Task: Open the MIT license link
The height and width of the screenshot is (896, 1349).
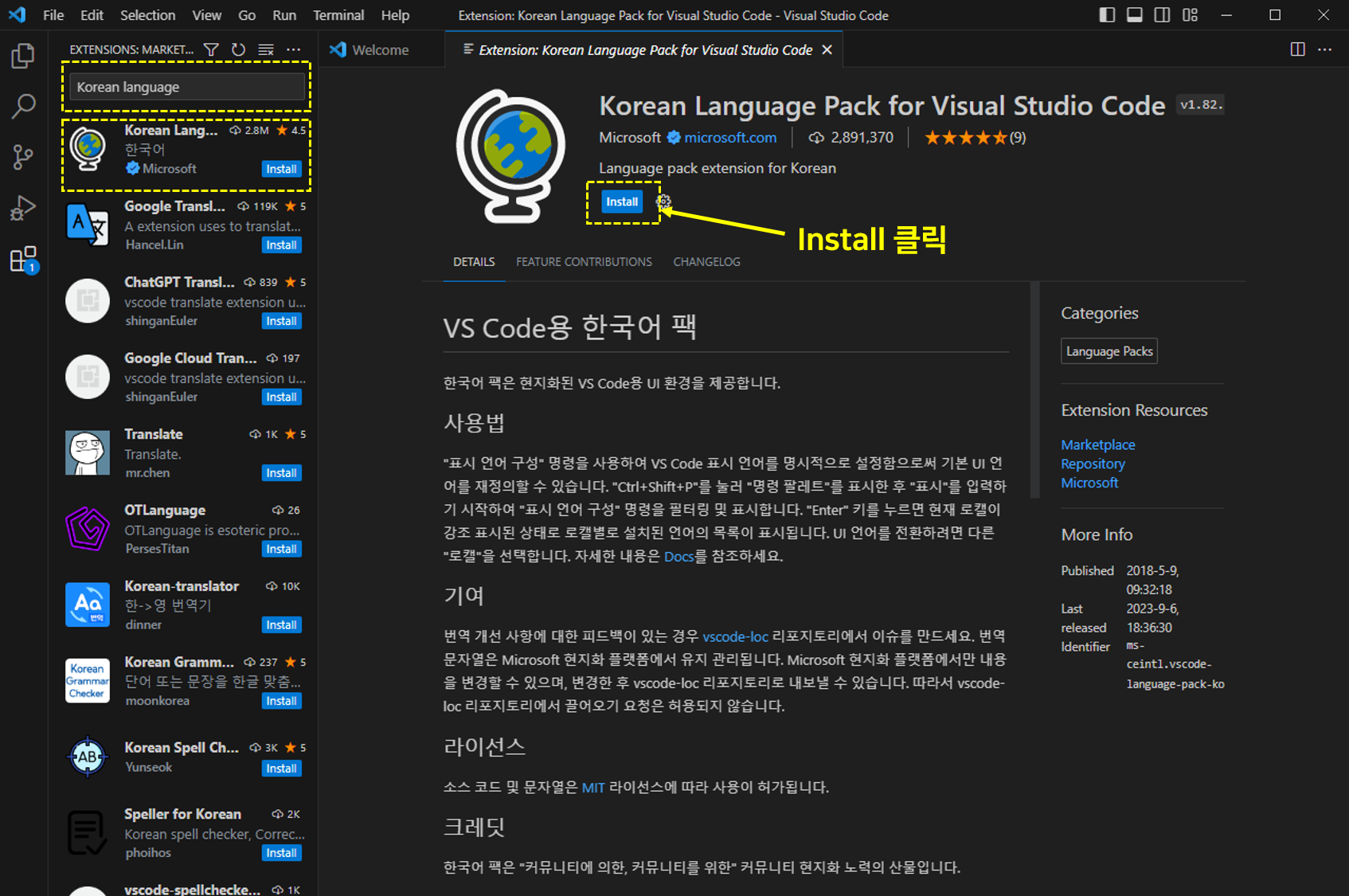Action: coord(593,788)
